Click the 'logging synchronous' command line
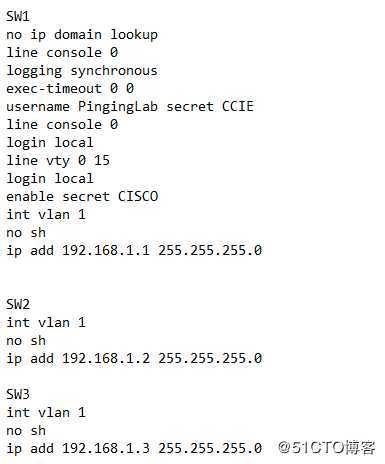 [x=82, y=71]
